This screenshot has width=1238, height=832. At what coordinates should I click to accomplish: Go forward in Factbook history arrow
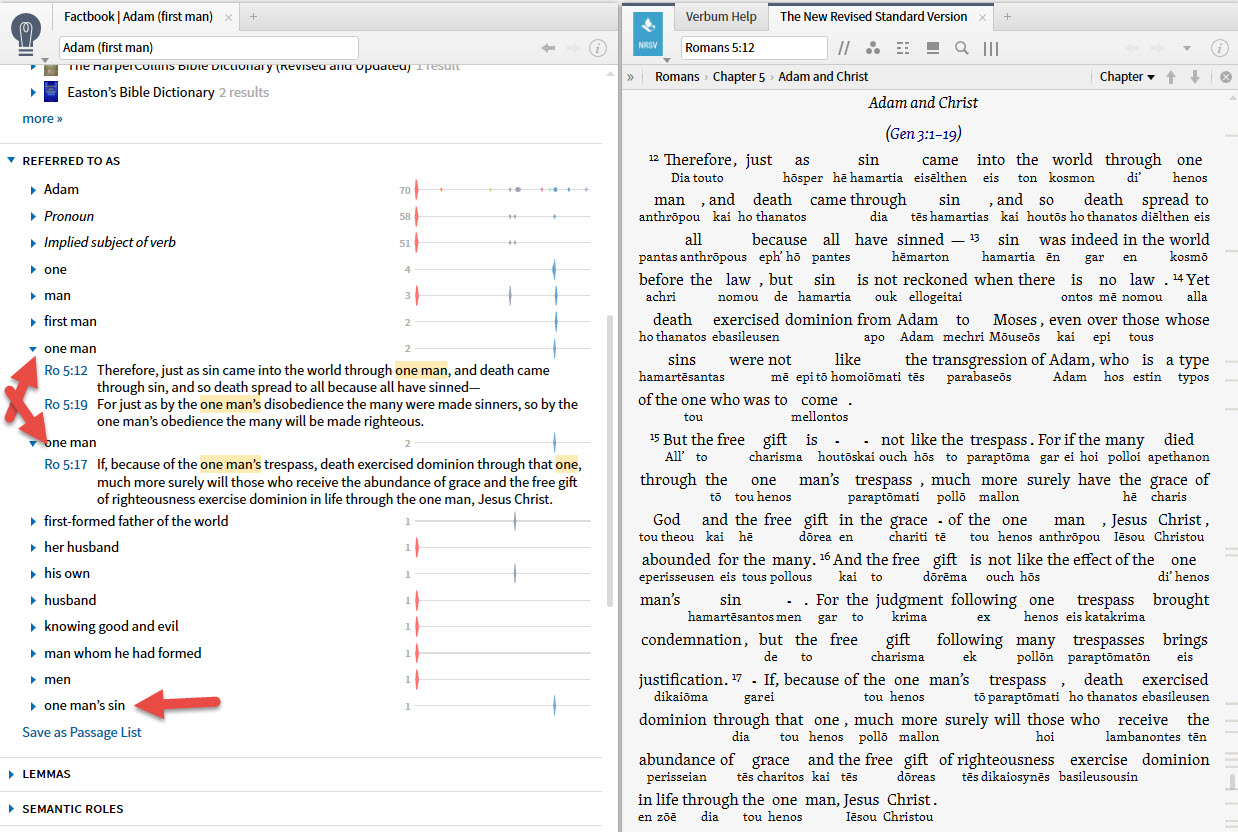pos(573,47)
